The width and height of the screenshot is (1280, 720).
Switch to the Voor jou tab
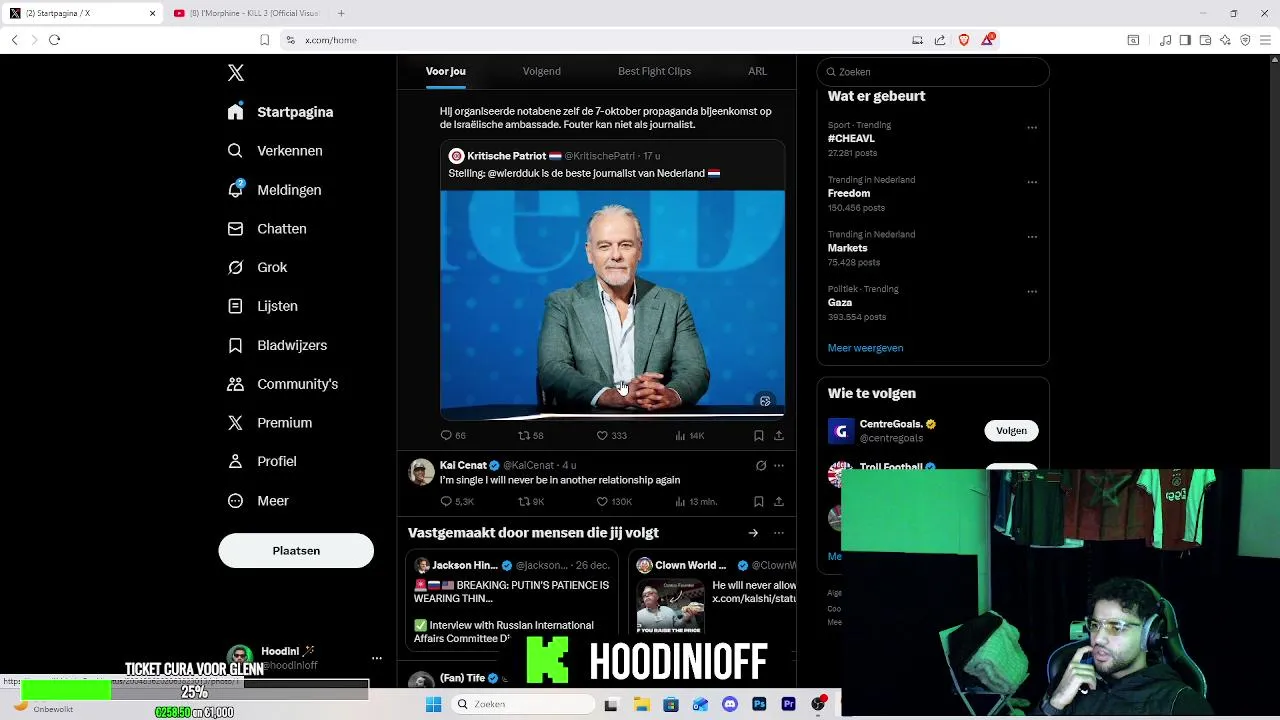(x=446, y=71)
